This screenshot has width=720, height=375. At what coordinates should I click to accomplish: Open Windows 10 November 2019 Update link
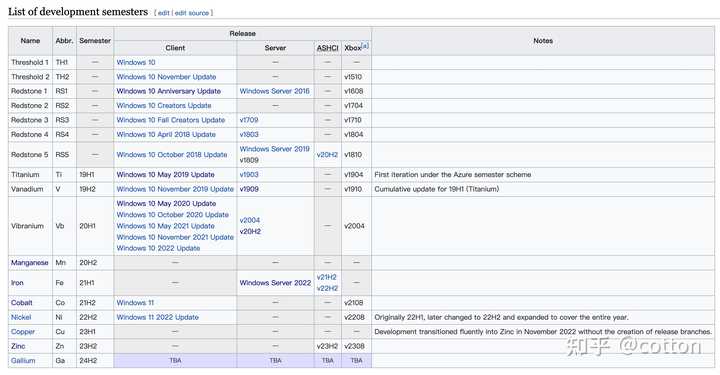[x=175, y=189]
